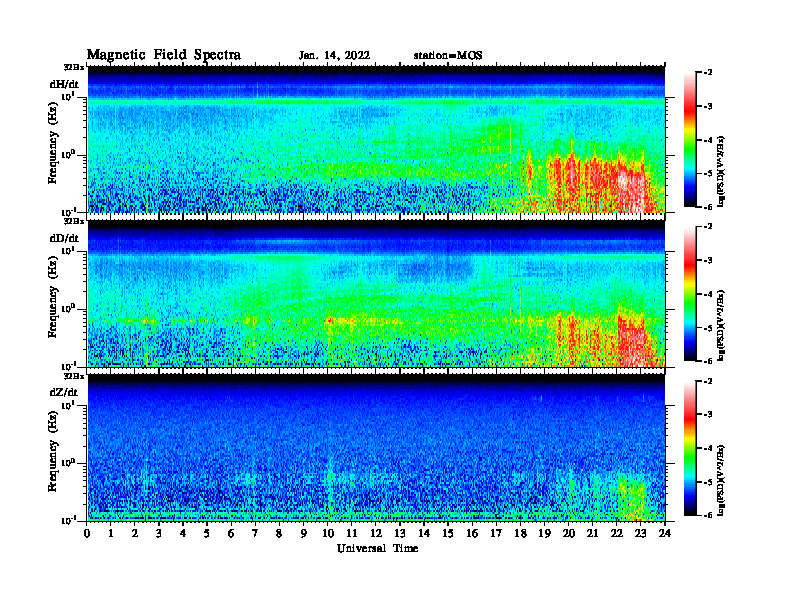Click the "dZ/dt" panel label
The height and width of the screenshot is (612, 792).
(x=64, y=392)
